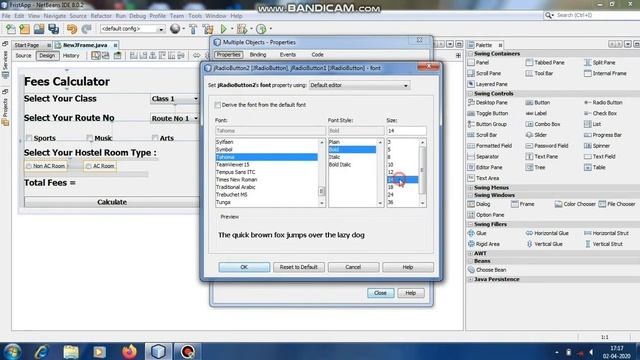
Task: Click the Build Project hammer icon
Action: click(193, 29)
